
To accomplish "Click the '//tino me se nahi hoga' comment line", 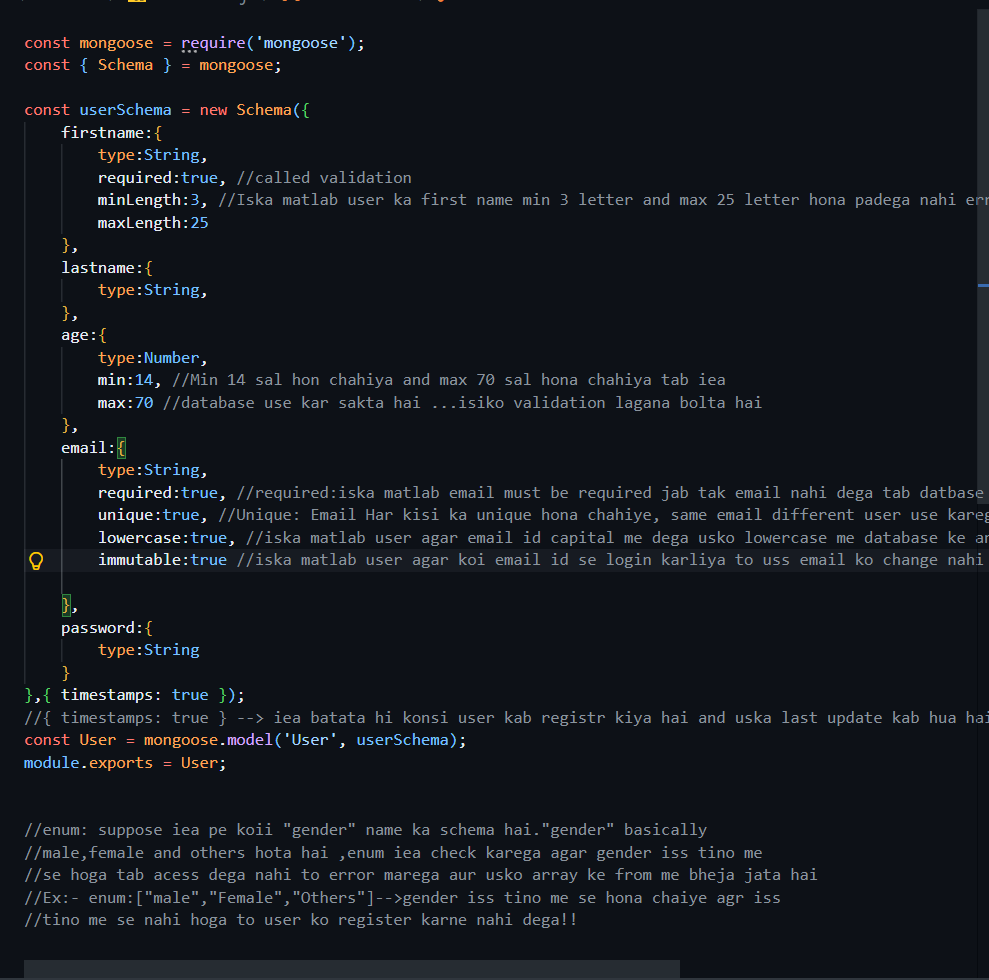I will click(x=300, y=920).
